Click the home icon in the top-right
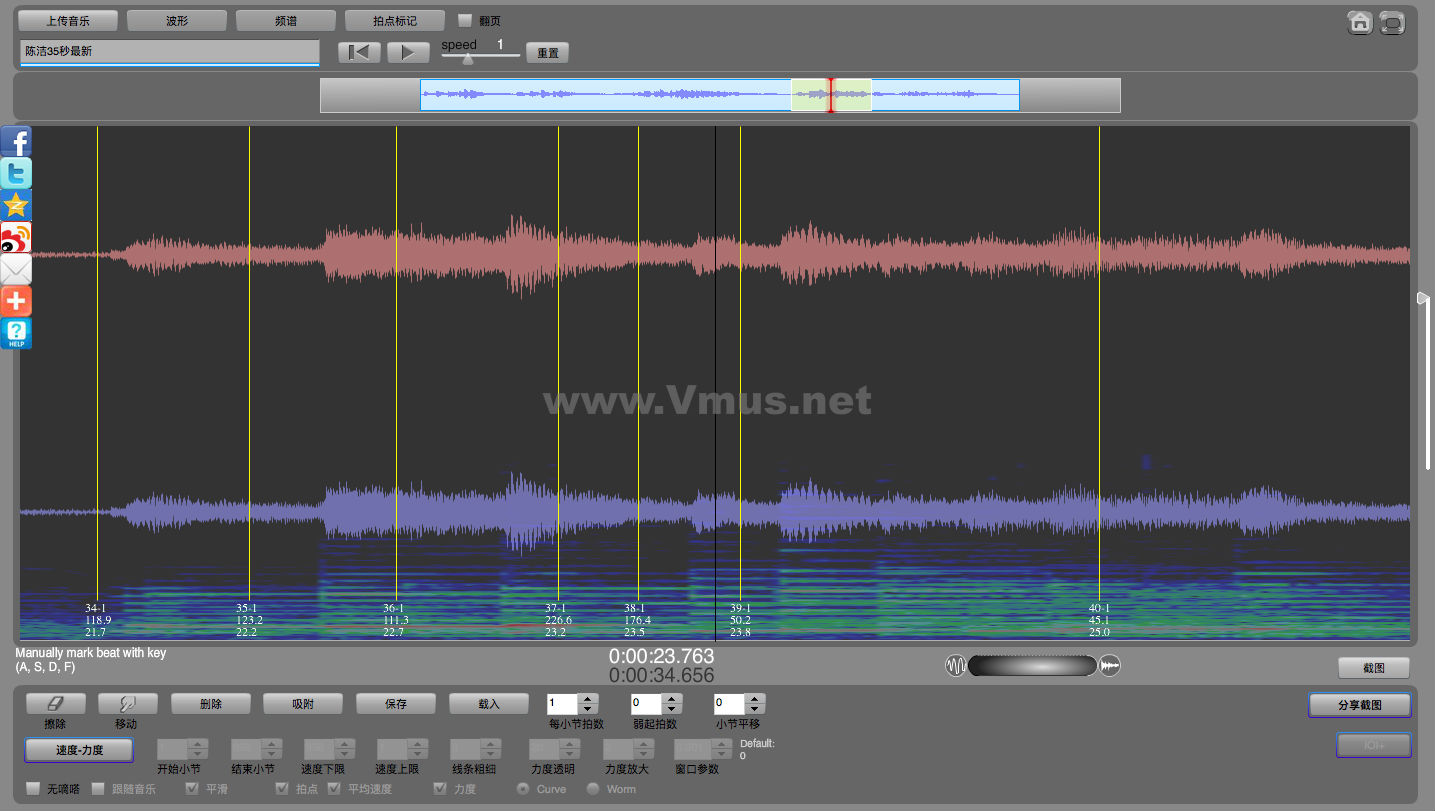The image size is (1435, 811). pos(1359,23)
